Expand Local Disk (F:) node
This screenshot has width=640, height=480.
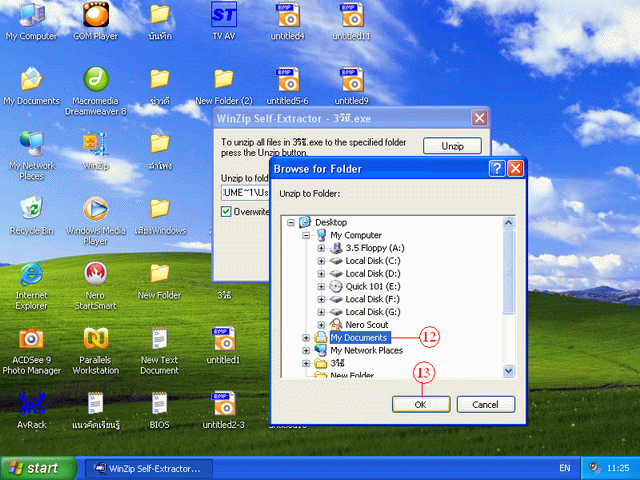pyautogui.click(x=321, y=299)
